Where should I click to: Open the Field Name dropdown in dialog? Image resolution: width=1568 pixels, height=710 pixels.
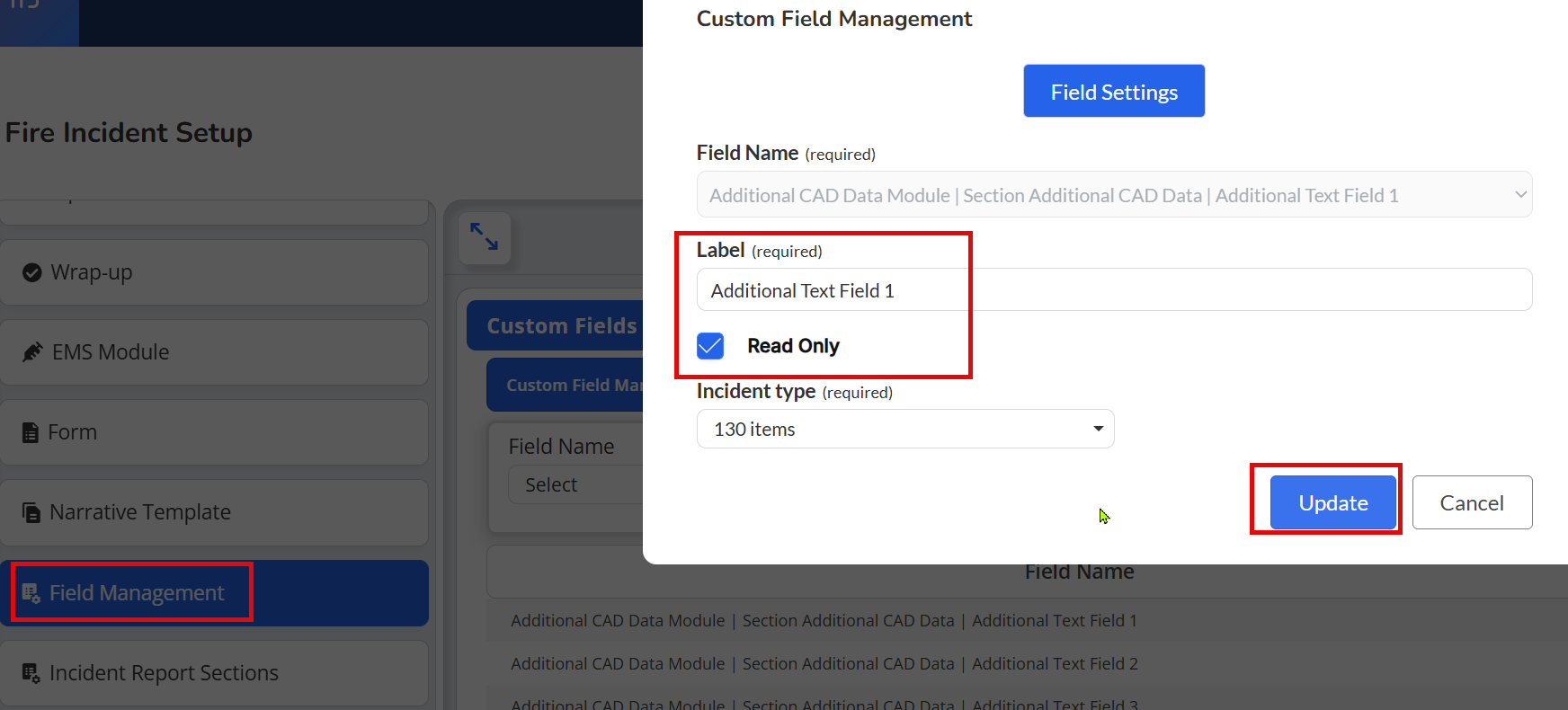1114,194
